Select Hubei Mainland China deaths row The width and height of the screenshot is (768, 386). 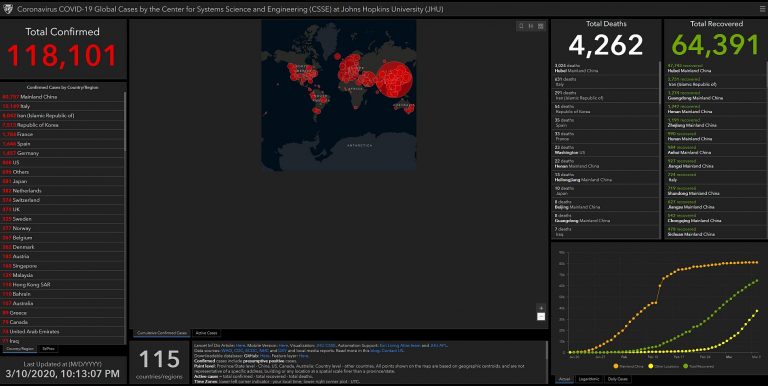[605, 68]
